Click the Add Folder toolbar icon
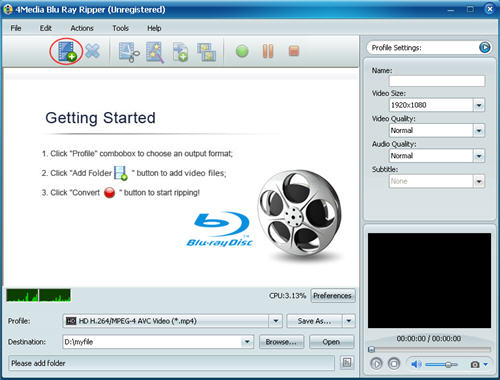Image resolution: width=500 pixels, height=380 pixels. tap(67, 51)
